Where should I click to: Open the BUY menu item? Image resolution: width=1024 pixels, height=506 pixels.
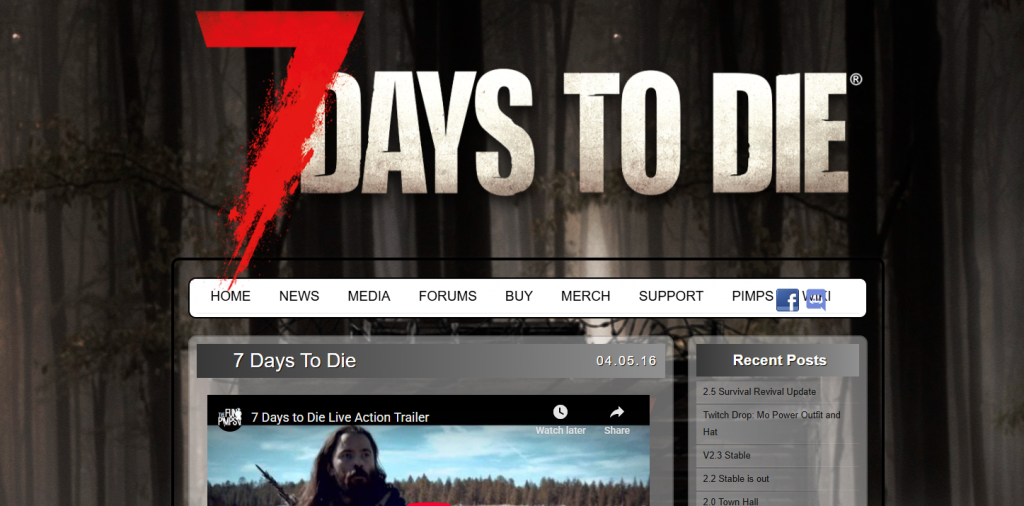tap(519, 296)
